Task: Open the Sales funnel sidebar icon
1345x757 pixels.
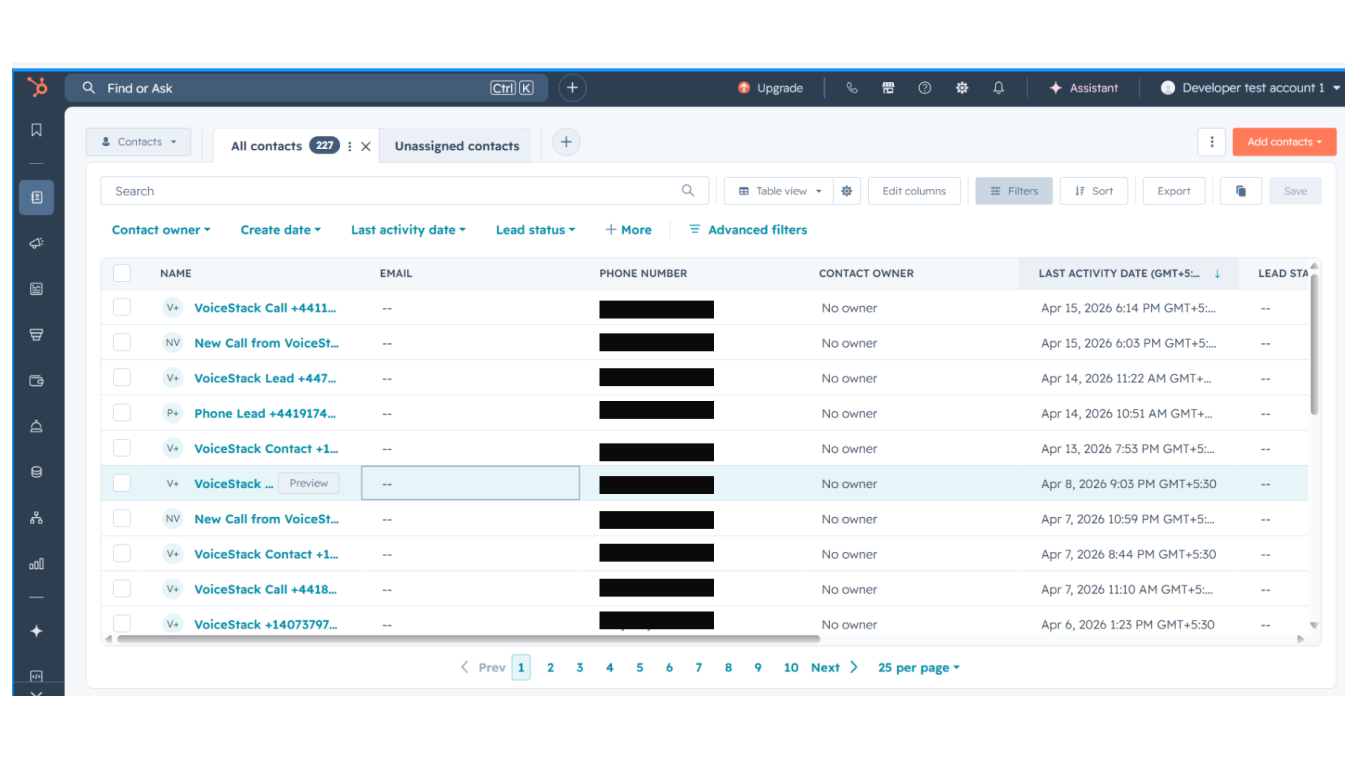Action: pyautogui.click(x=37, y=335)
